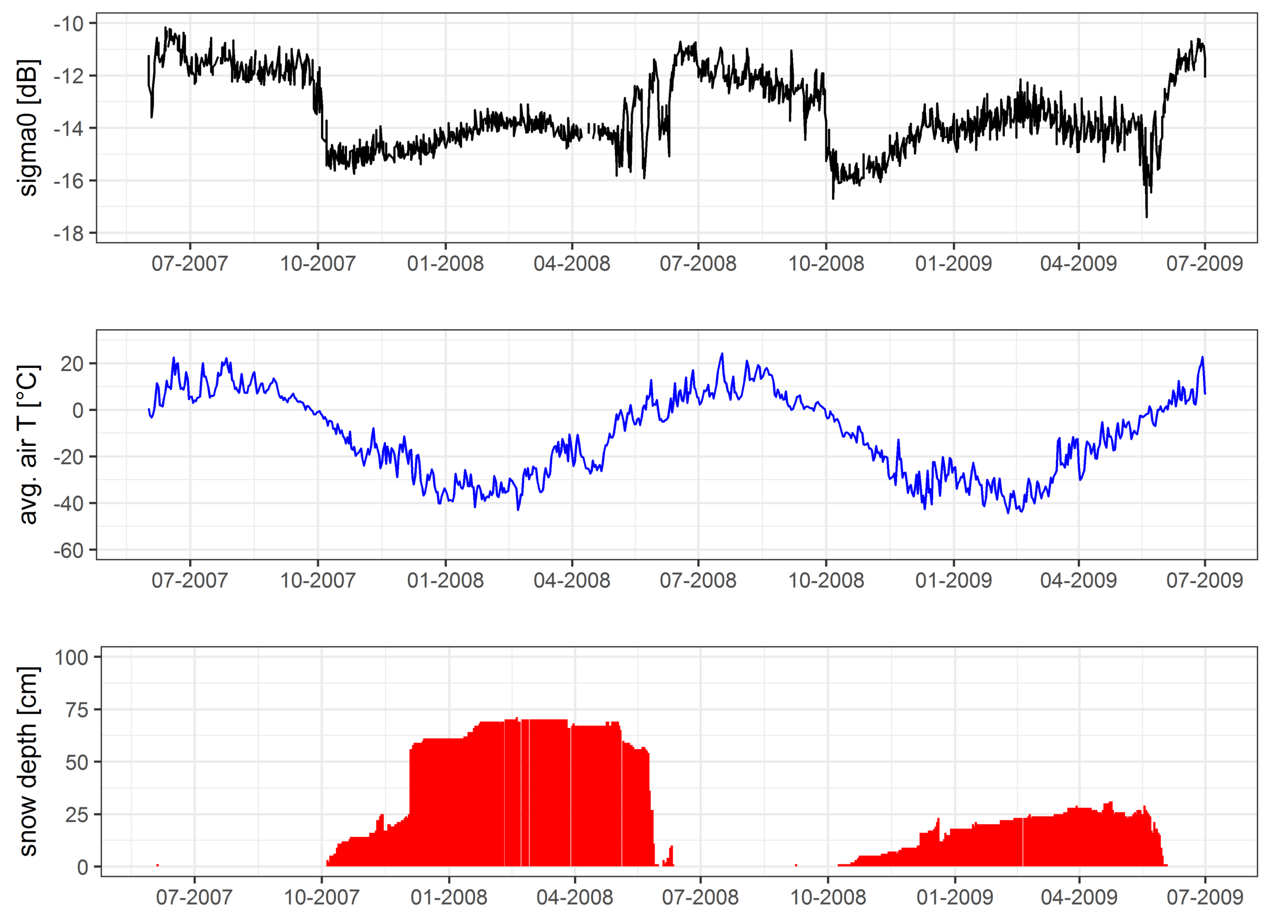Click 07-2009 label under sigma0 plot
The width and height of the screenshot is (1288, 924).
(x=1204, y=264)
